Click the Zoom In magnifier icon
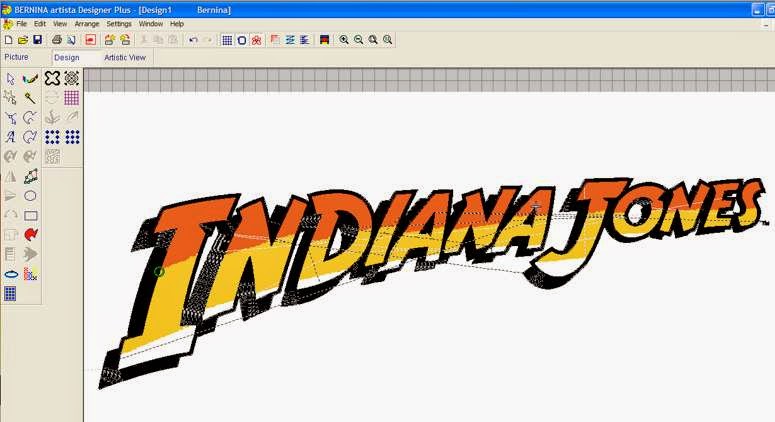This screenshot has height=422, width=775. 344,40
